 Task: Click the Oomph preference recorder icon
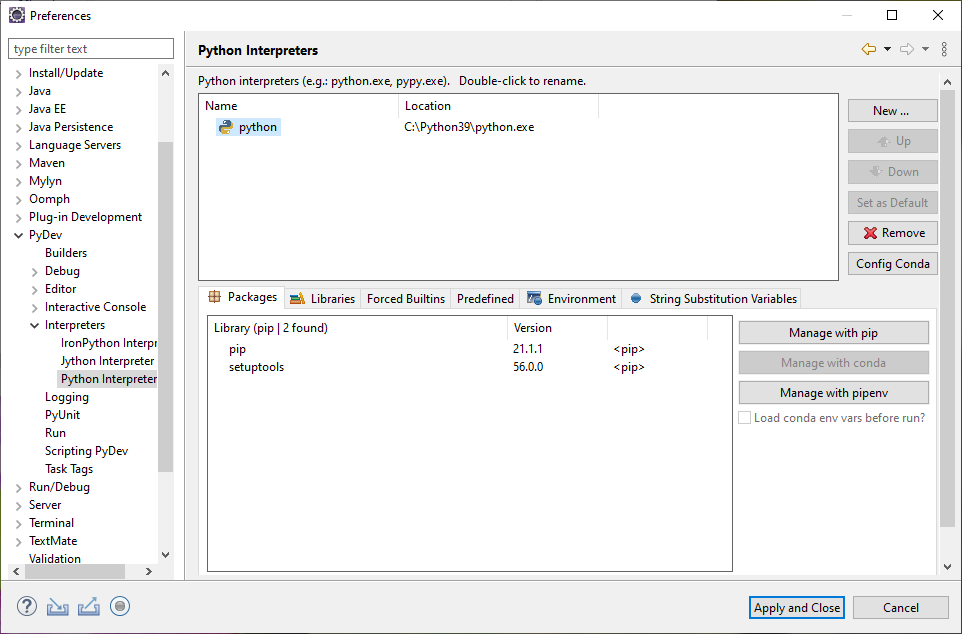pyautogui.click(x=120, y=606)
